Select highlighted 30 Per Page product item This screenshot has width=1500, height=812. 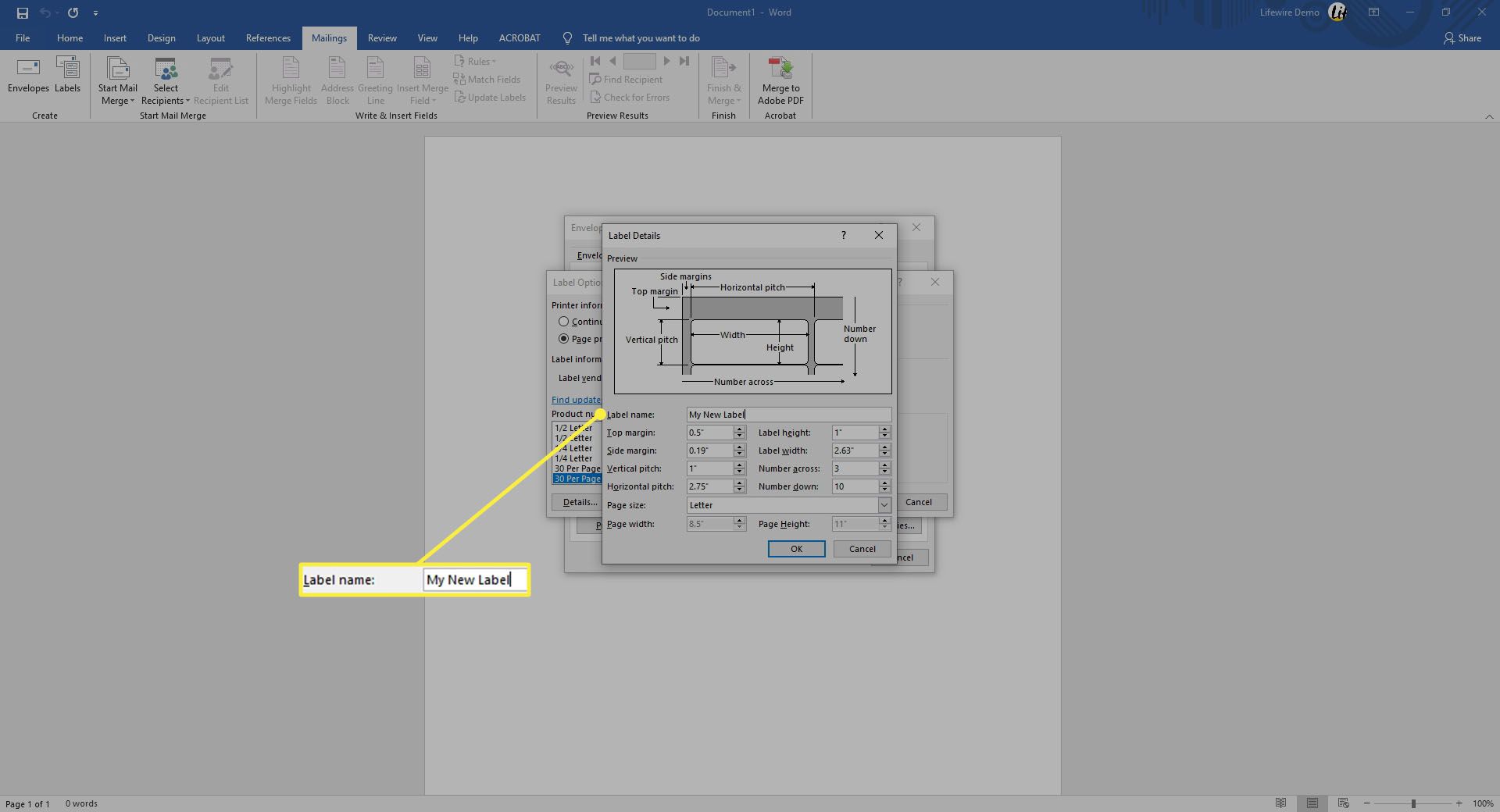[577, 479]
